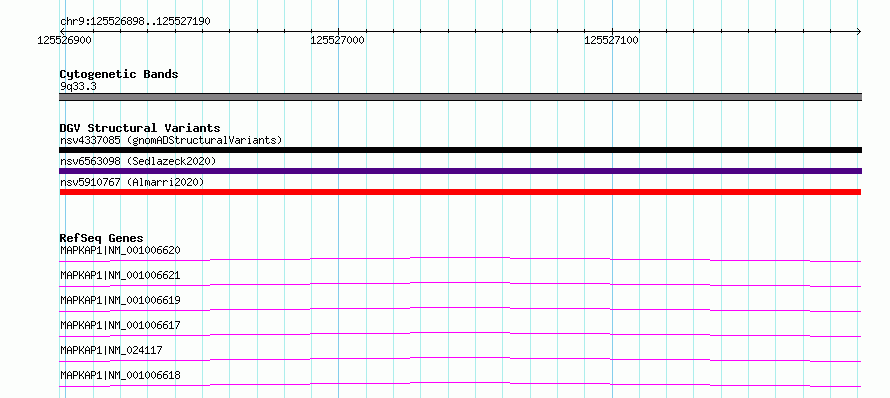
Task: Click the nsv6563098 (Sedlazeck2020) label
Action: (138, 161)
